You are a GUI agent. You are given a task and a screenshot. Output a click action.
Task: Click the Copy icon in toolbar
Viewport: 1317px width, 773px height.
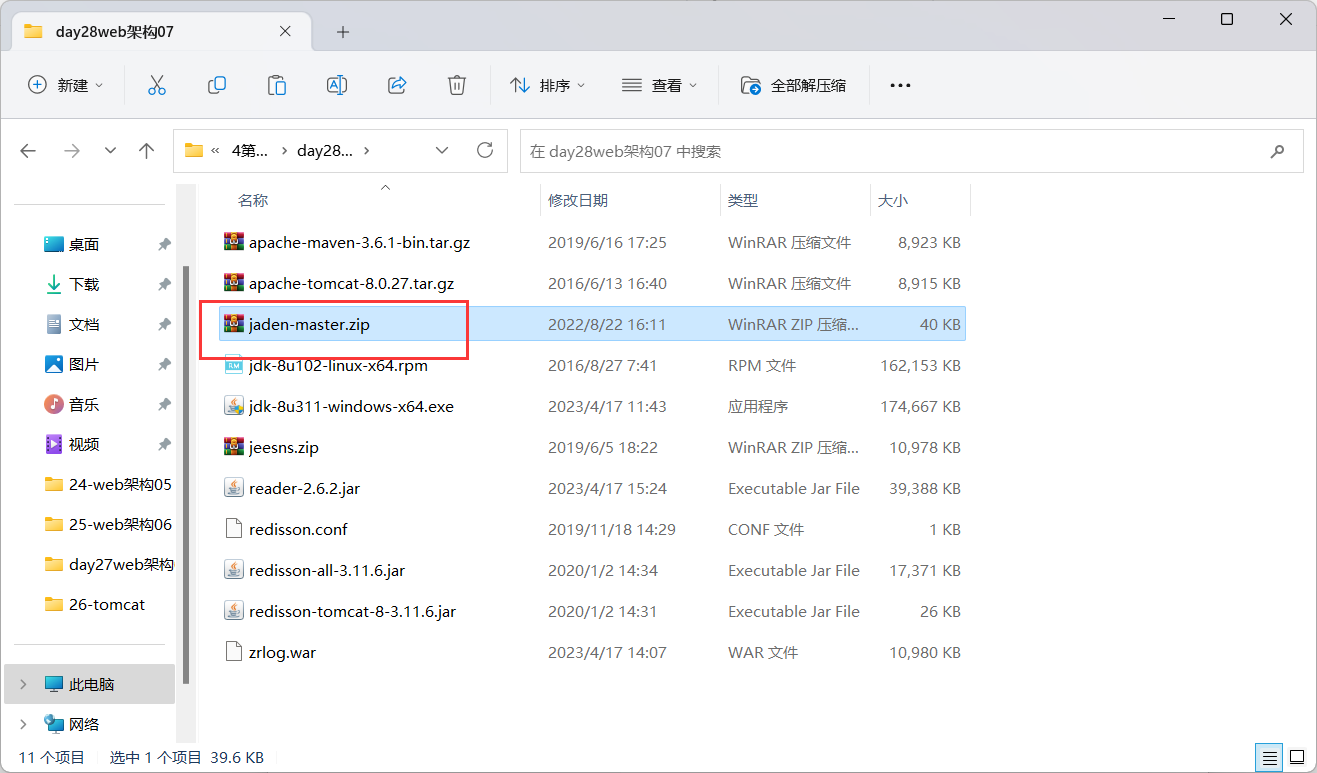tap(216, 85)
